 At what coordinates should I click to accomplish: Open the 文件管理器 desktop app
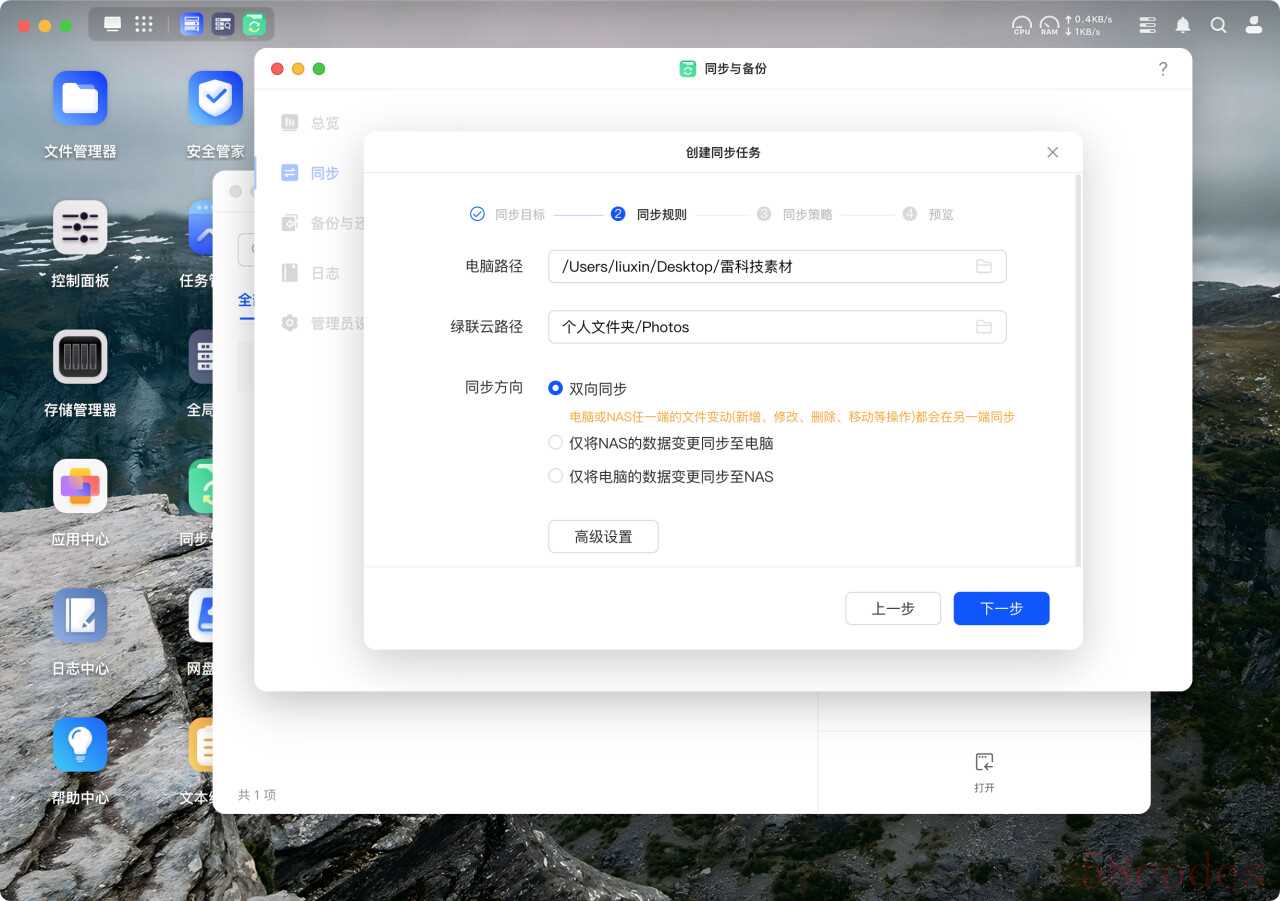click(80, 99)
